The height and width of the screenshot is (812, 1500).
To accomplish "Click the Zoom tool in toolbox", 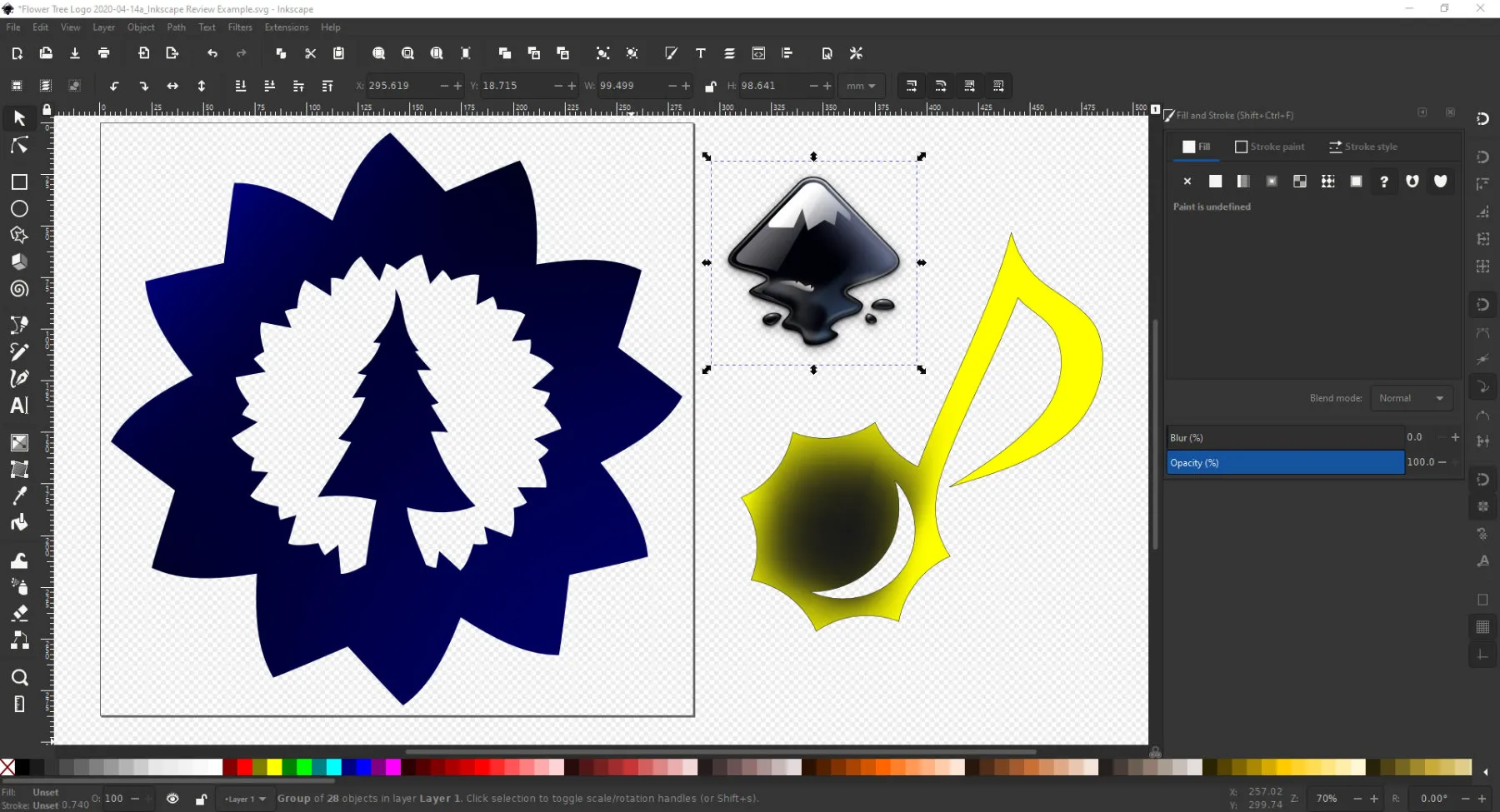I will coord(19,677).
